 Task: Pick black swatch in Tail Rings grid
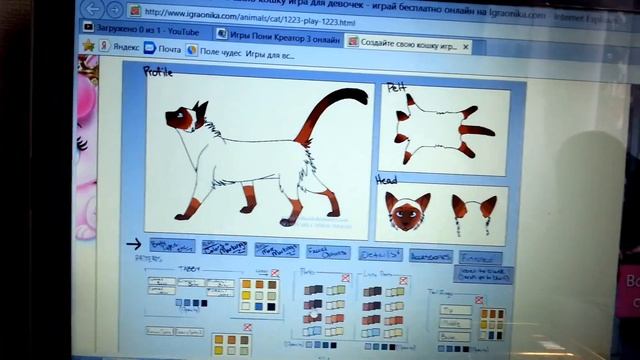pos(499,336)
